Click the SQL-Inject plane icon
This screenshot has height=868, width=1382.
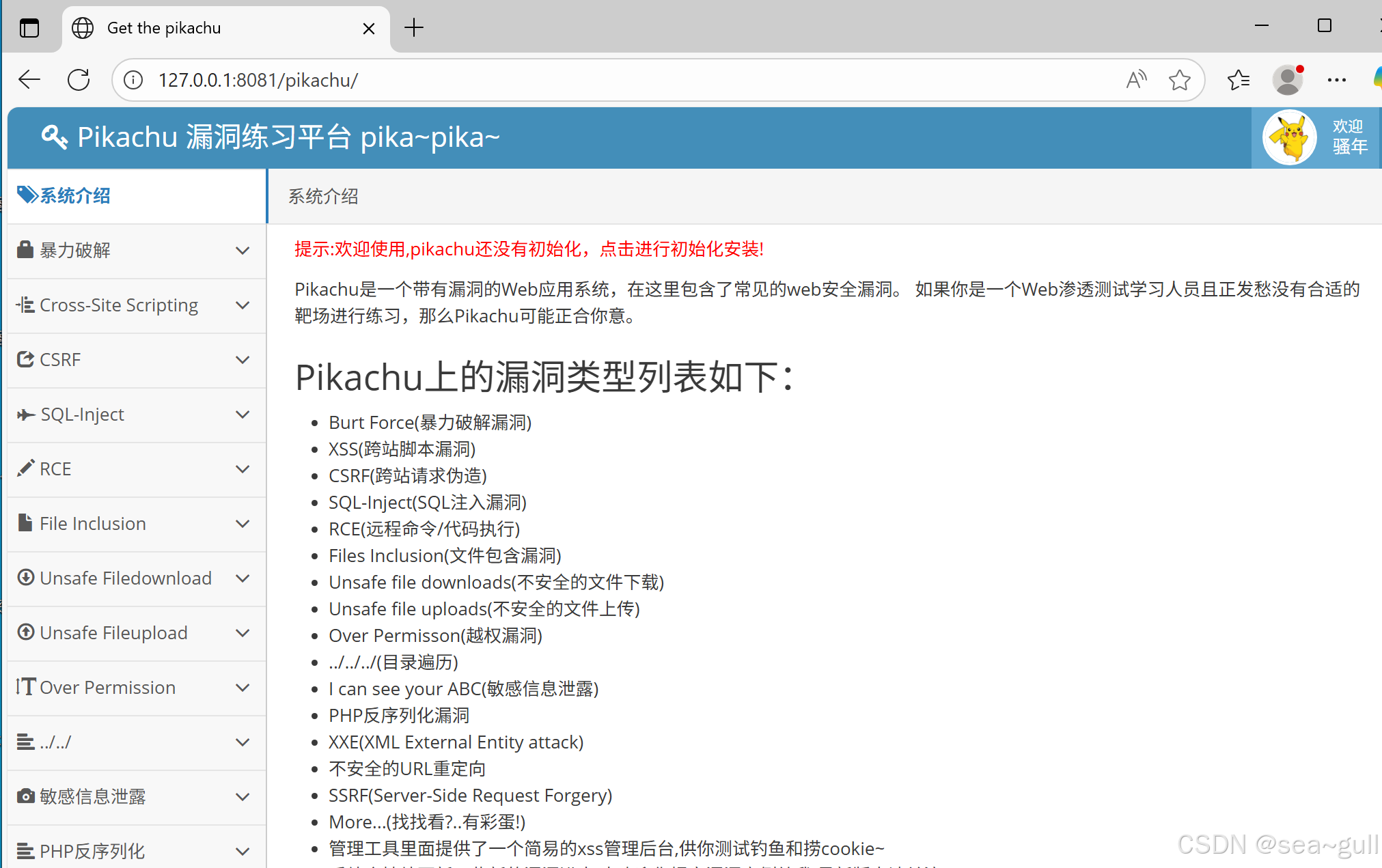25,414
